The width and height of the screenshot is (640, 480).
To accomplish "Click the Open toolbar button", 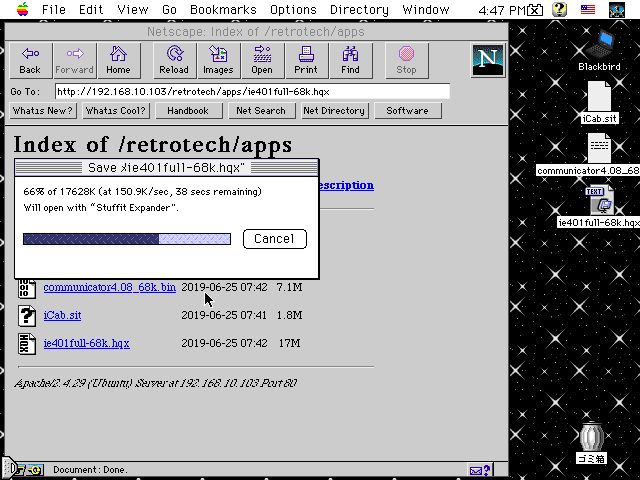I will (262, 60).
